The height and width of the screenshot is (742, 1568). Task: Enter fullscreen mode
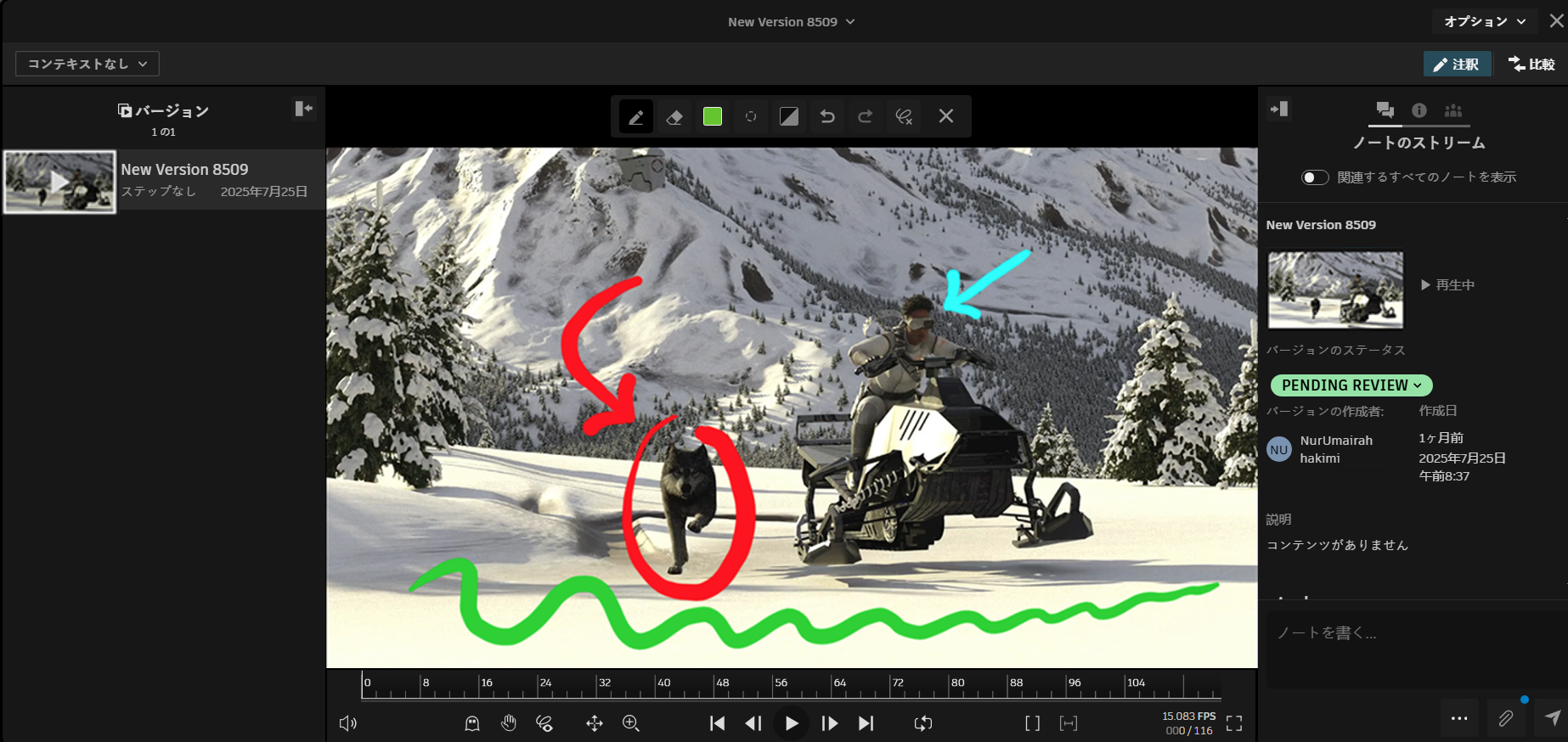click(1234, 723)
